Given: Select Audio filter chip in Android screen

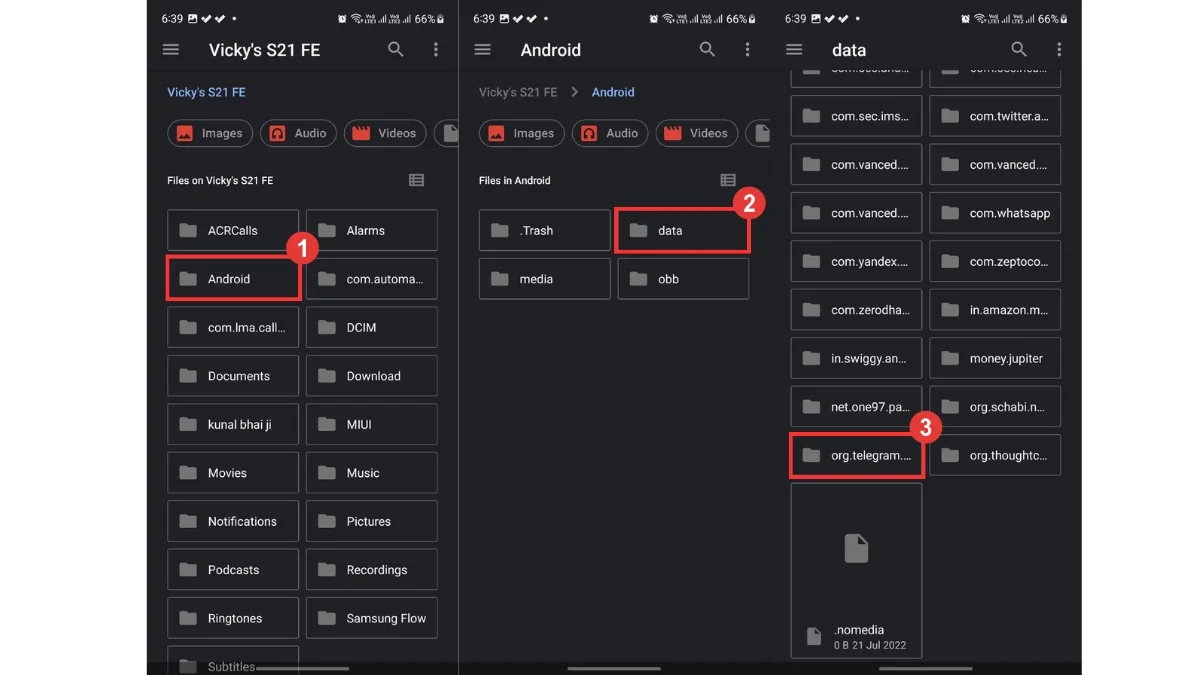Looking at the screenshot, I should point(610,133).
